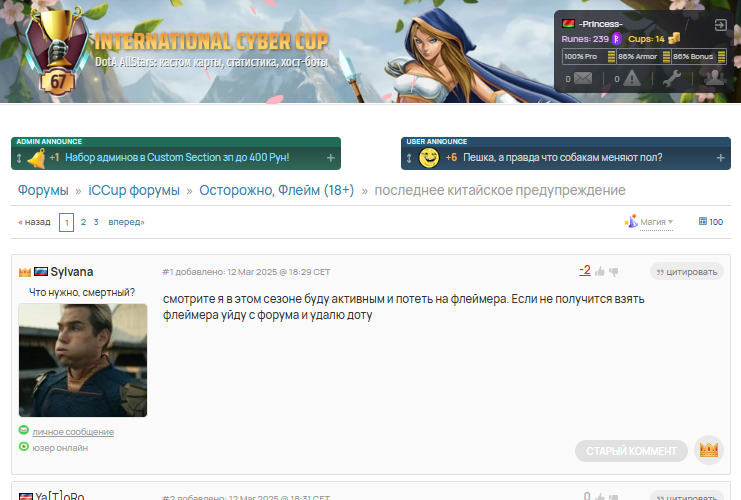
Task: Expand the User Announce with plus button
Action: tap(721, 158)
